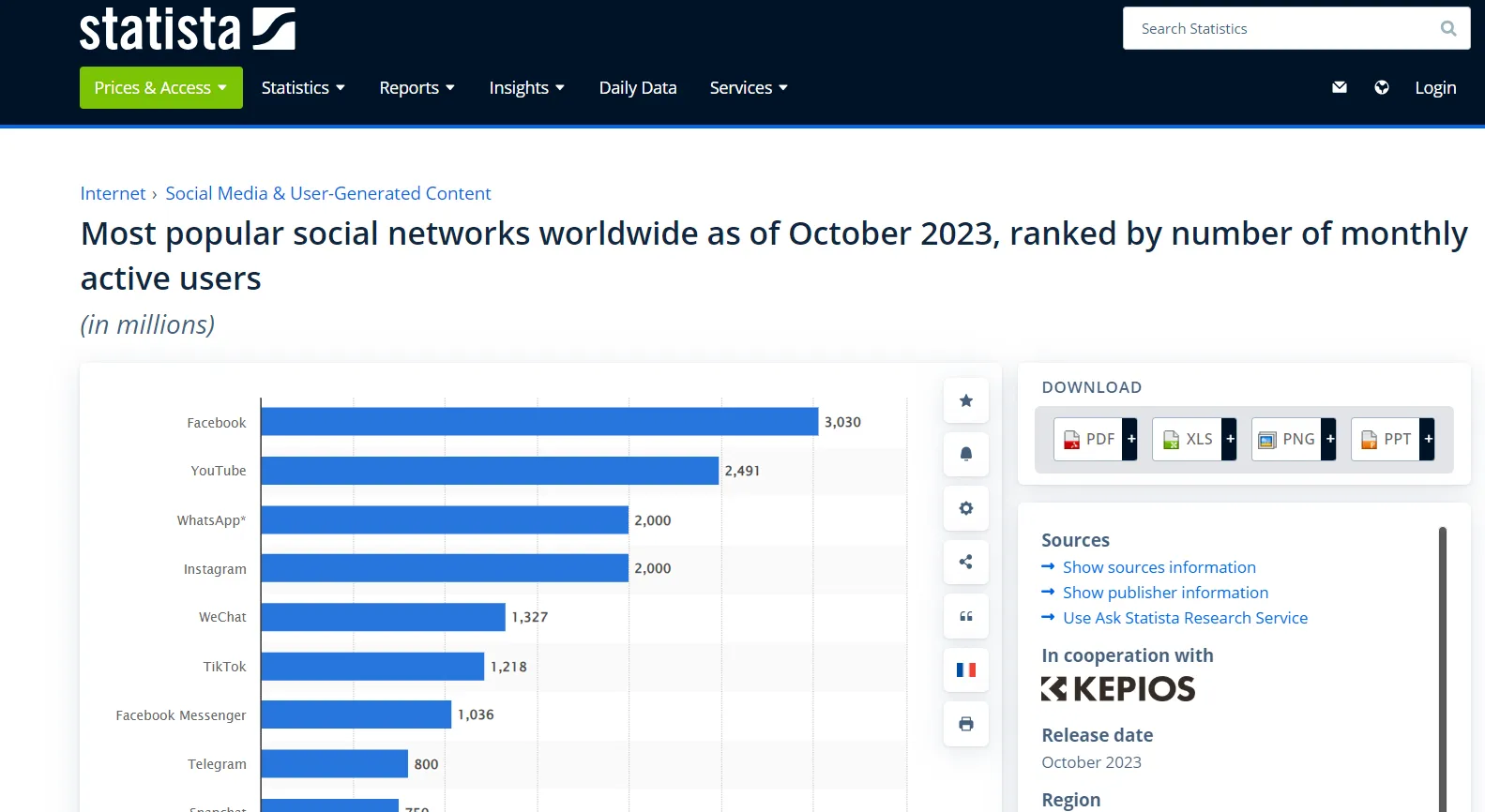1485x812 pixels.
Task: Open the Insights menu
Action: 526,87
